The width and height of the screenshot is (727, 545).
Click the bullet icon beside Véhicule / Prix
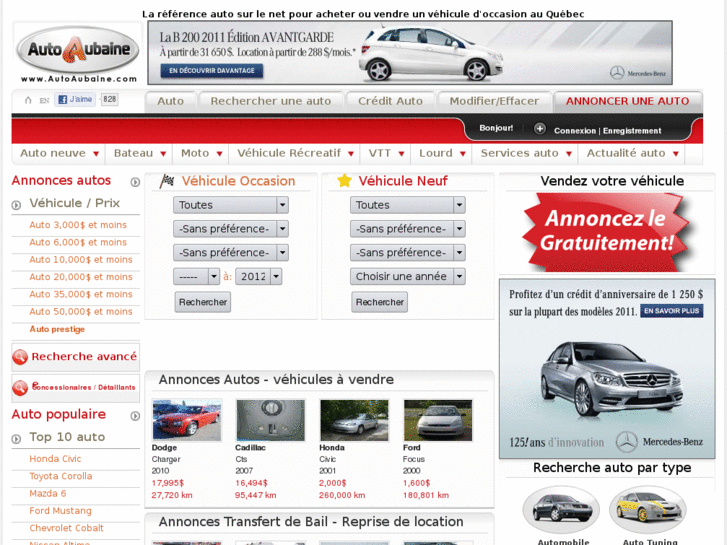click(16, 205)
